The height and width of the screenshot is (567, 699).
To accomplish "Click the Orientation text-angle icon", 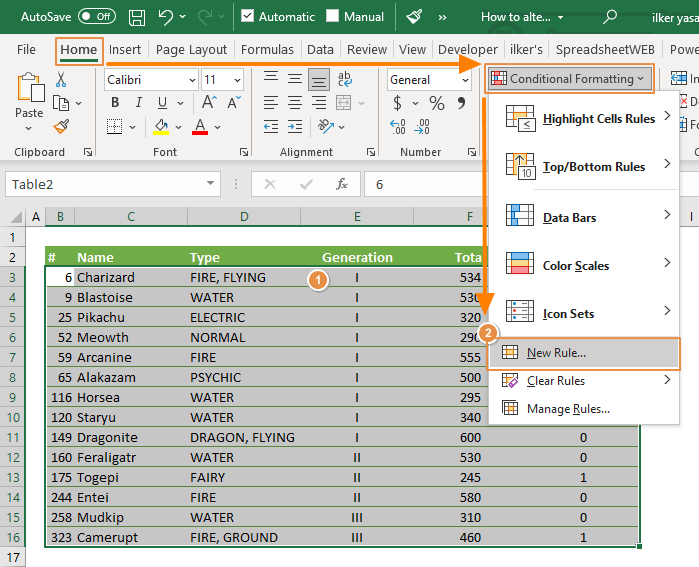I will (x=326, y=127).
